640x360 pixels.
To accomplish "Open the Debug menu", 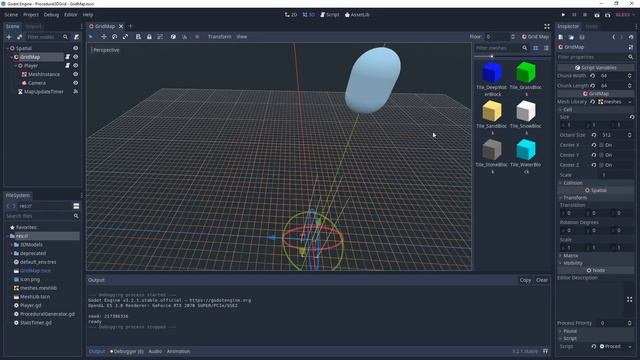I will coord(51,15).
